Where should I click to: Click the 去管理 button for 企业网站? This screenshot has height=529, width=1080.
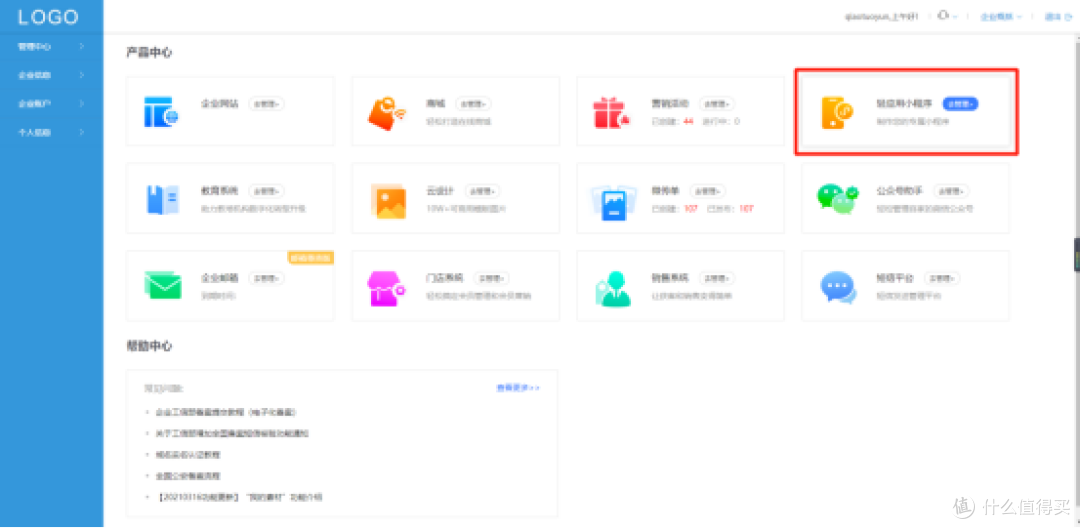click(267, 104)
